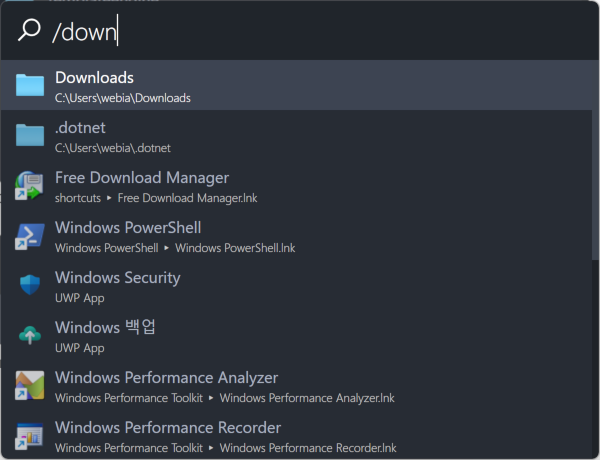Screen dimensions: 600x460
Task: Launch Free Download Manager result
Action: click(297, 185)
